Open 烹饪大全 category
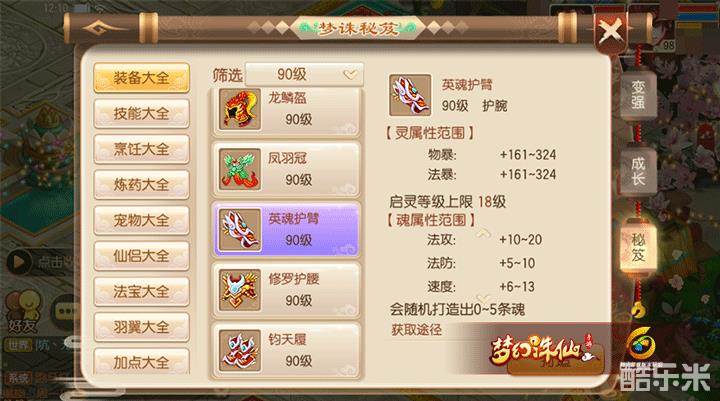The height and width of the screenshot is (401, 720). coord(141,149)
